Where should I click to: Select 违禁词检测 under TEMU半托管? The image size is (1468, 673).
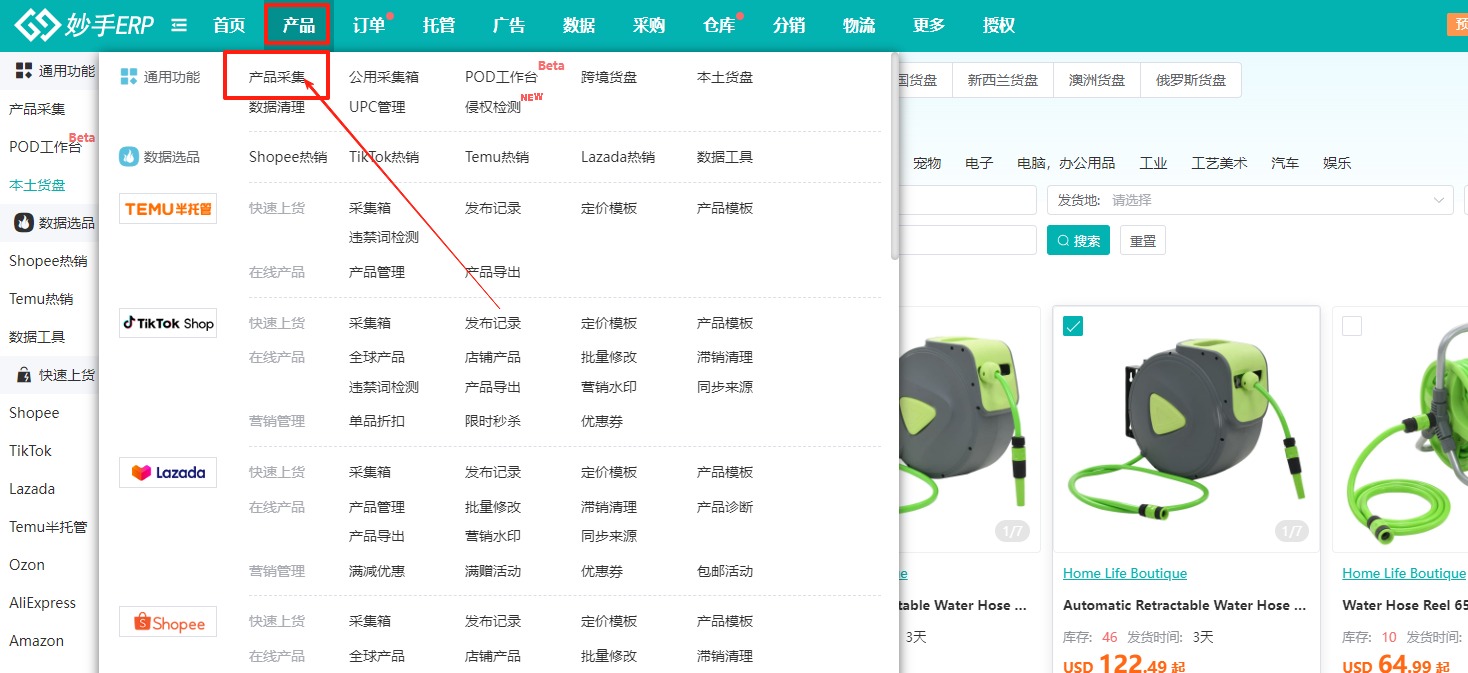(x=384, y=237)
